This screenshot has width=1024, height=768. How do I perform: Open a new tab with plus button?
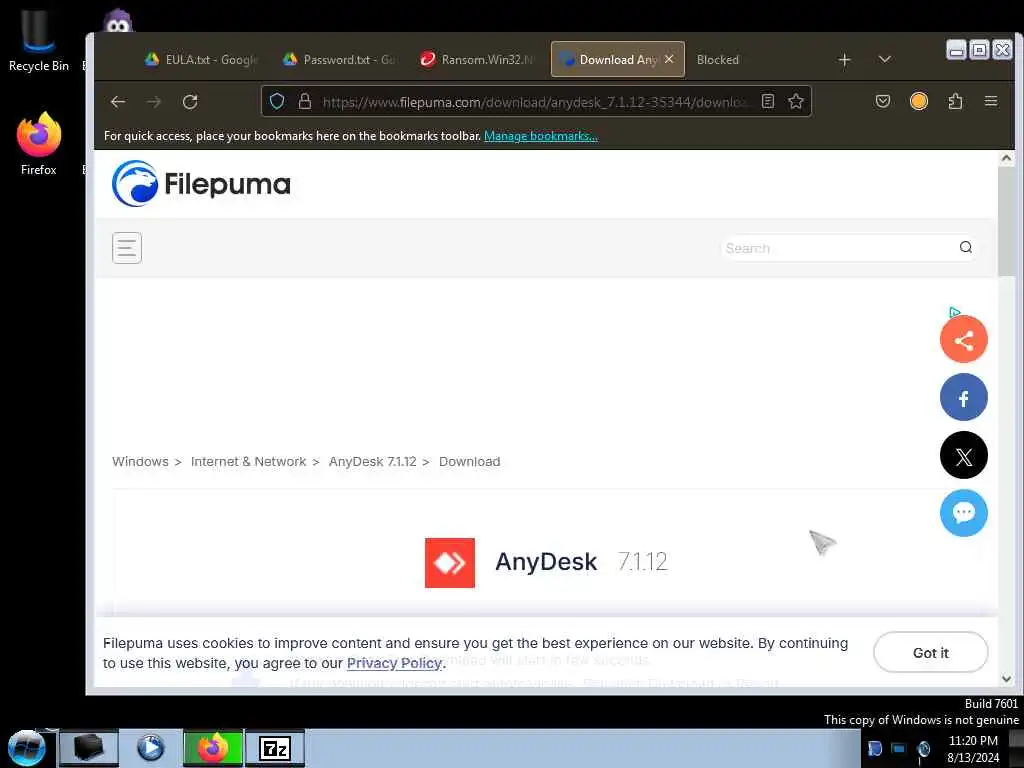(844, 60)
